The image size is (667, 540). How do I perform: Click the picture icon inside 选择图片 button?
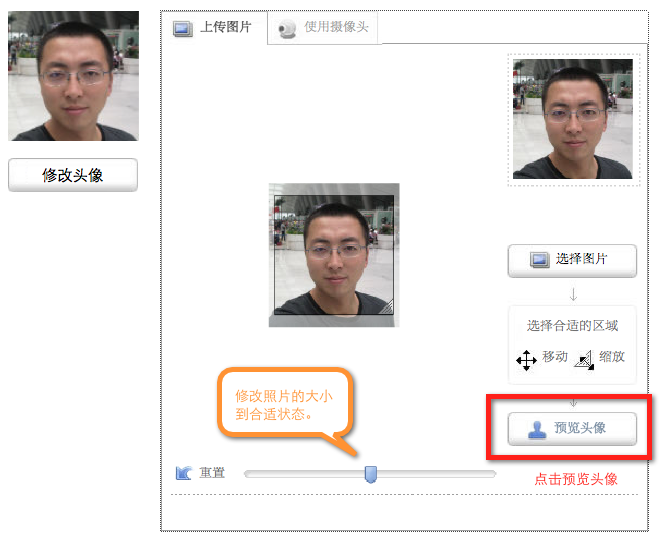pyautogui.click(x=539, y=259)
